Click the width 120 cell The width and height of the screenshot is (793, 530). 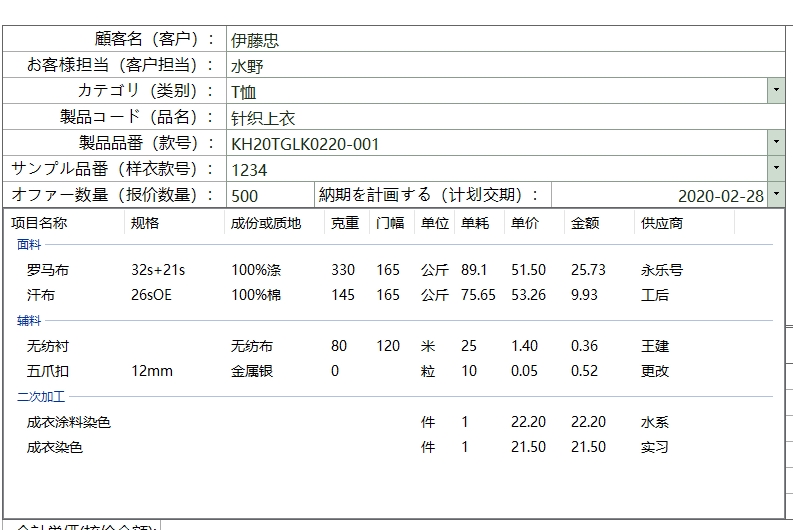(388, 346)
